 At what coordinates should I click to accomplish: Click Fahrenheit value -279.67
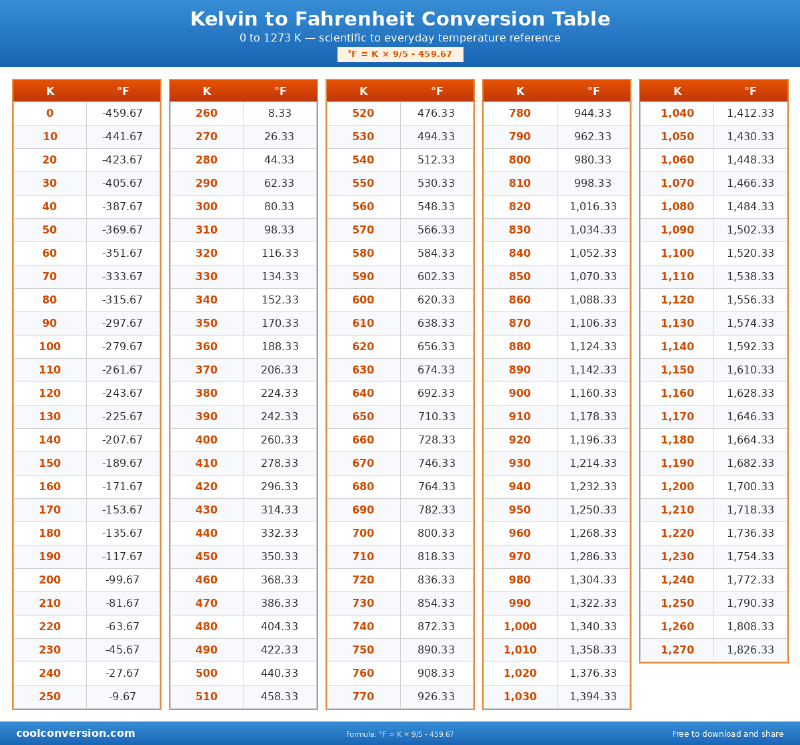(x=123, y=346)
